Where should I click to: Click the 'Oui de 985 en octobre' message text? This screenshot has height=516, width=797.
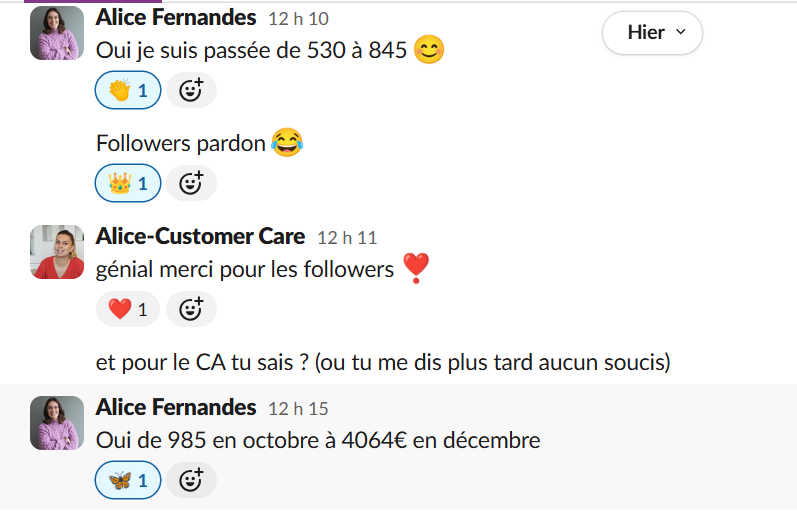318,440
